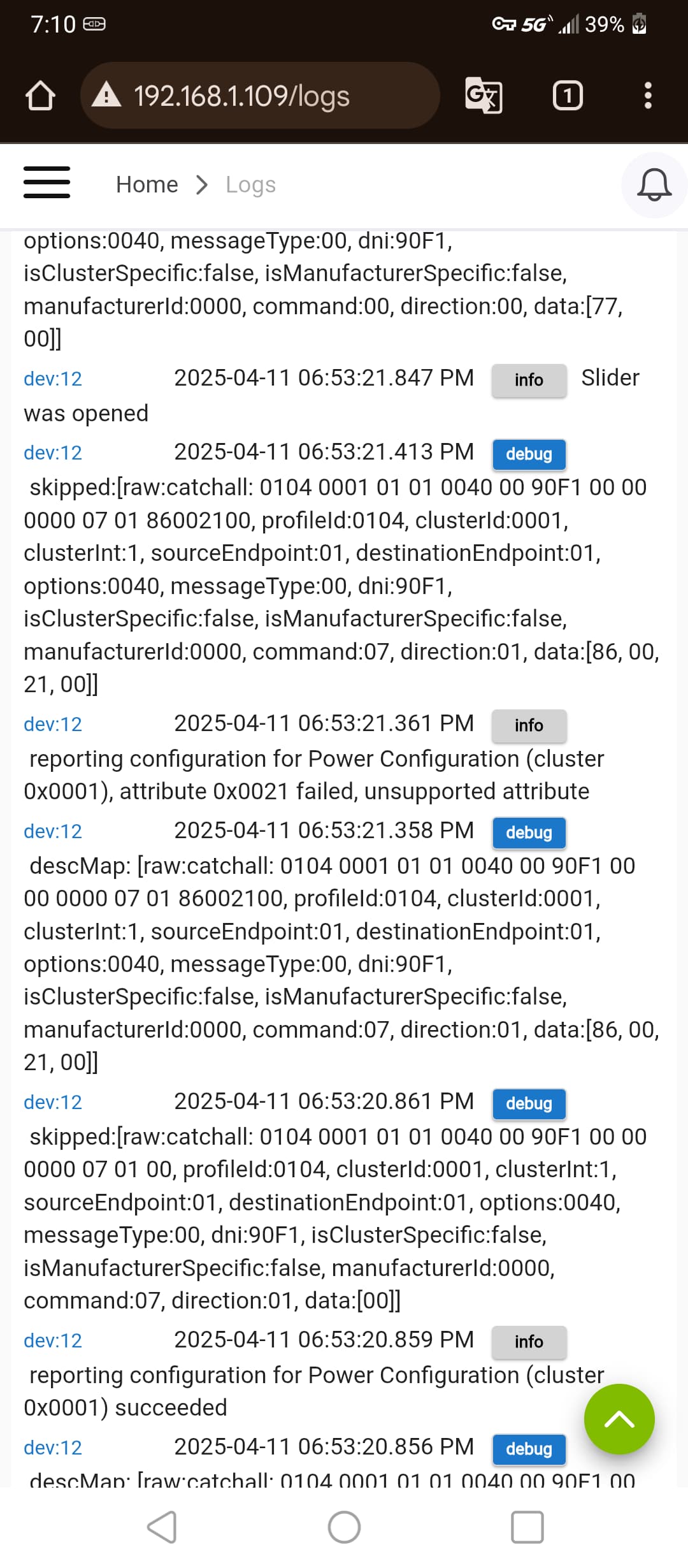Open the browser three-dot overflow menu

point(648,96)
